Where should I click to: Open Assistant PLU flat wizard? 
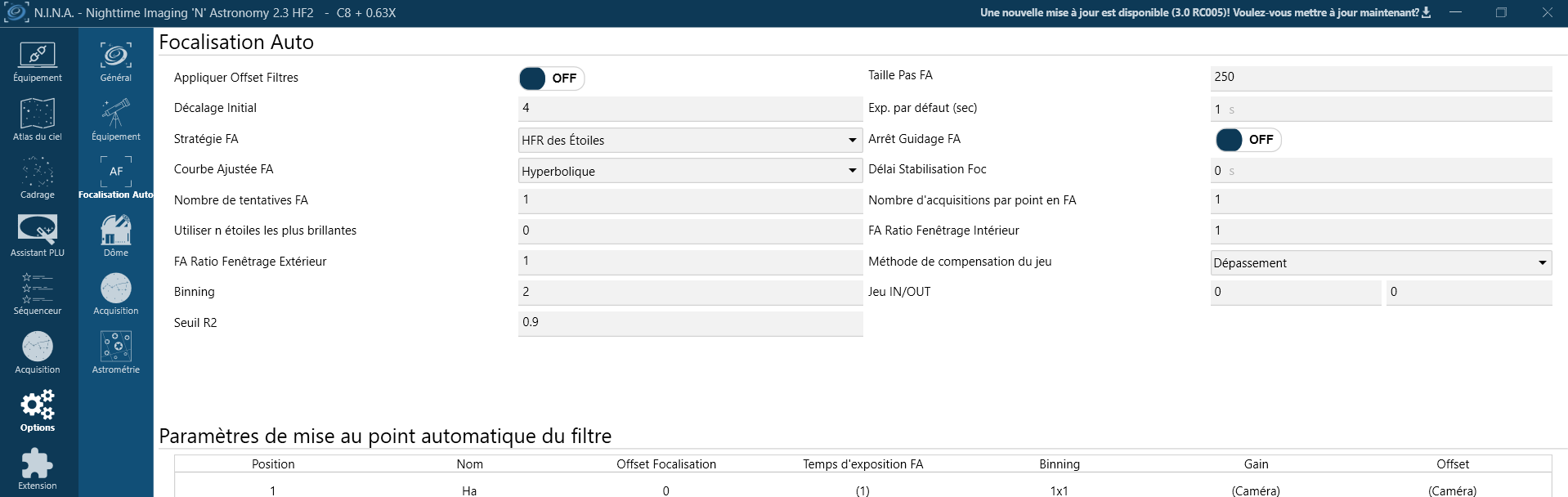[38, 235]
